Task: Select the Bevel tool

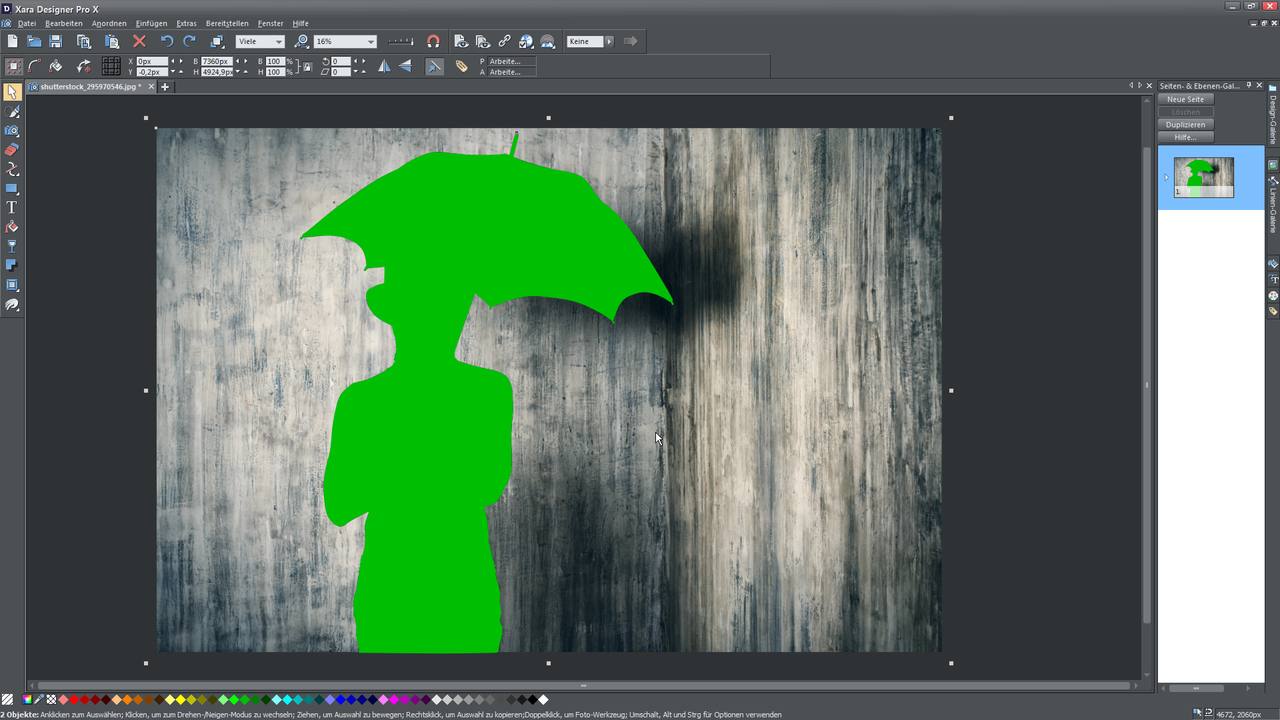Action: (12, 285)
